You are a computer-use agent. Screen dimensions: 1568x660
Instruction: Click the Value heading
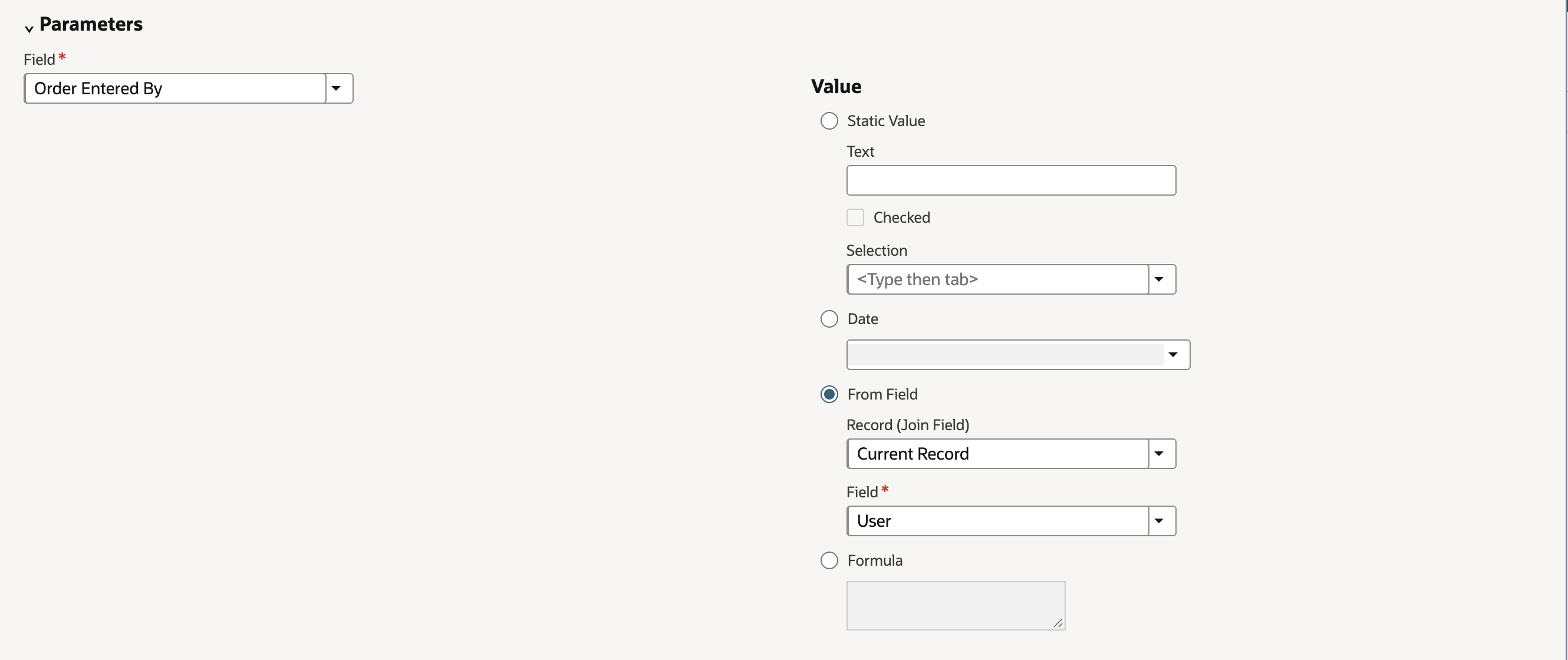[x=836, y=87]
